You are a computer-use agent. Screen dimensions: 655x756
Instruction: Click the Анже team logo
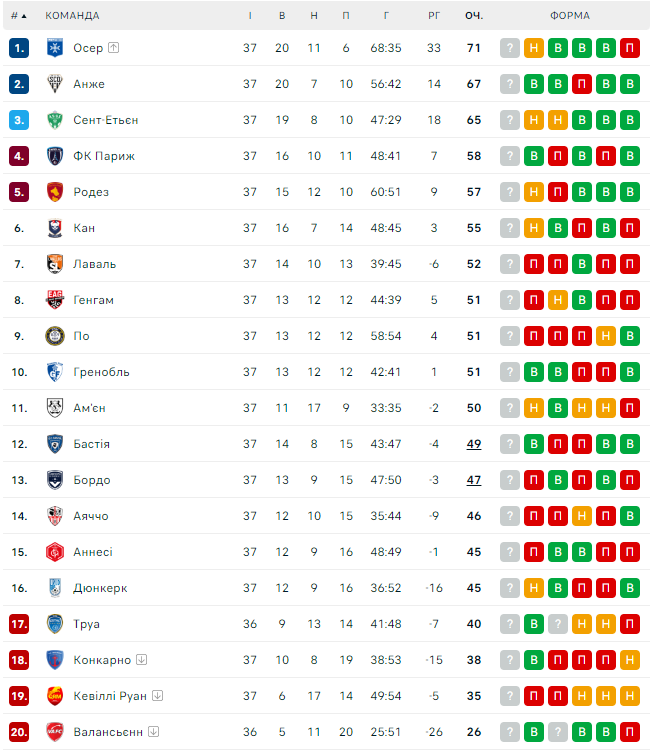coord(55,84)
